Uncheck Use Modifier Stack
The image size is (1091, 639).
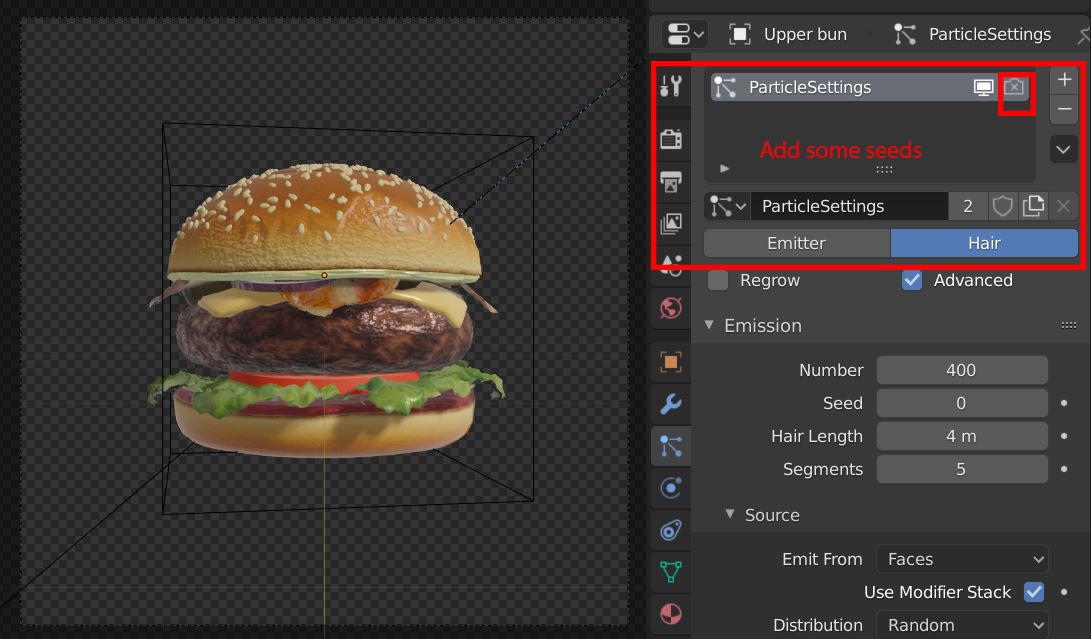pos(1034,592)
